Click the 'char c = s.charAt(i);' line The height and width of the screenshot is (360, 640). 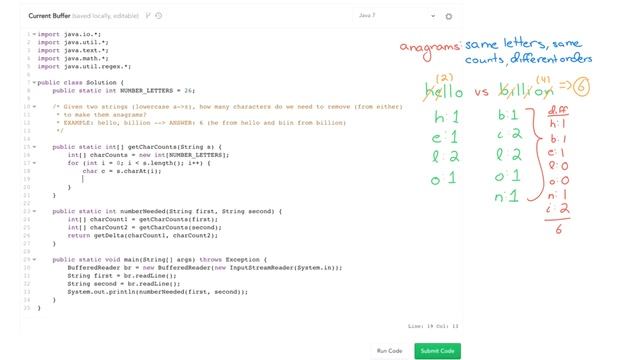coord(122,171)
